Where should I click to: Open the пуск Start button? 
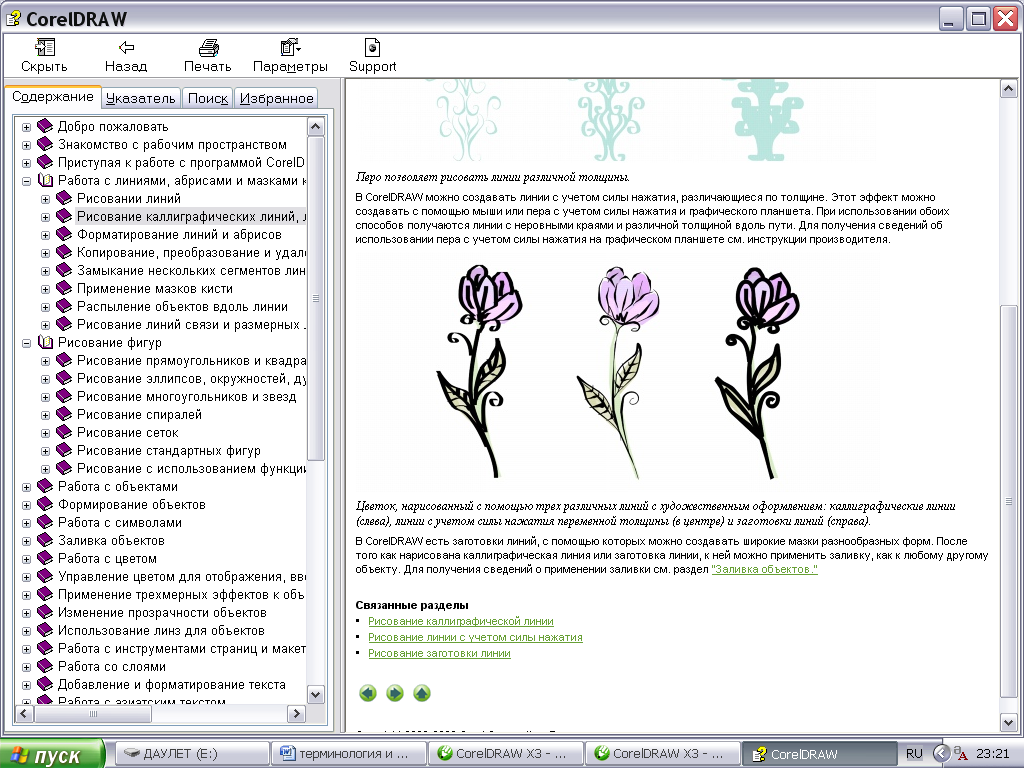pyautogui.click(x=52, y=754)
